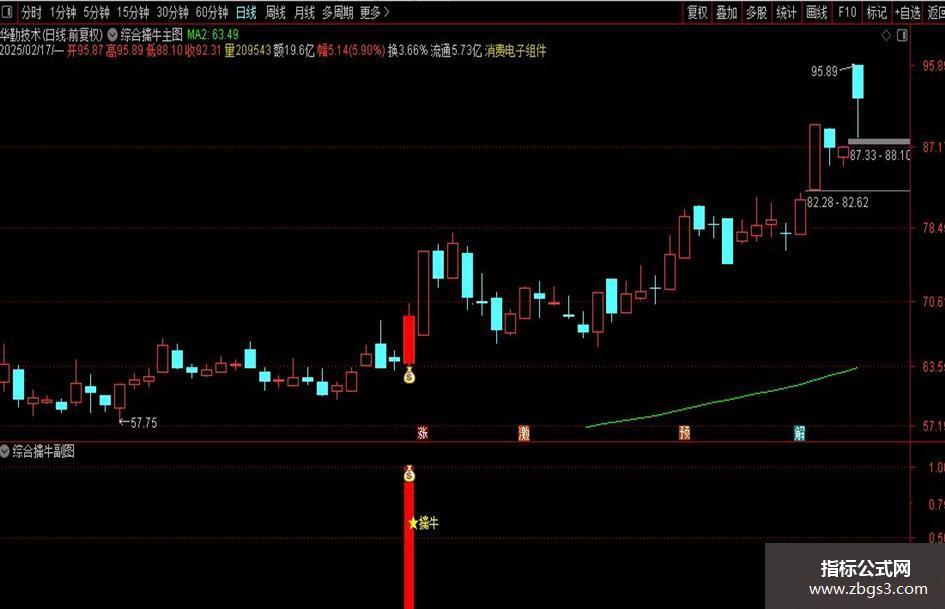Open the 统计 statistics tool
The width and height of the screenshot is (945, 609).
click(x=786, y=12)
